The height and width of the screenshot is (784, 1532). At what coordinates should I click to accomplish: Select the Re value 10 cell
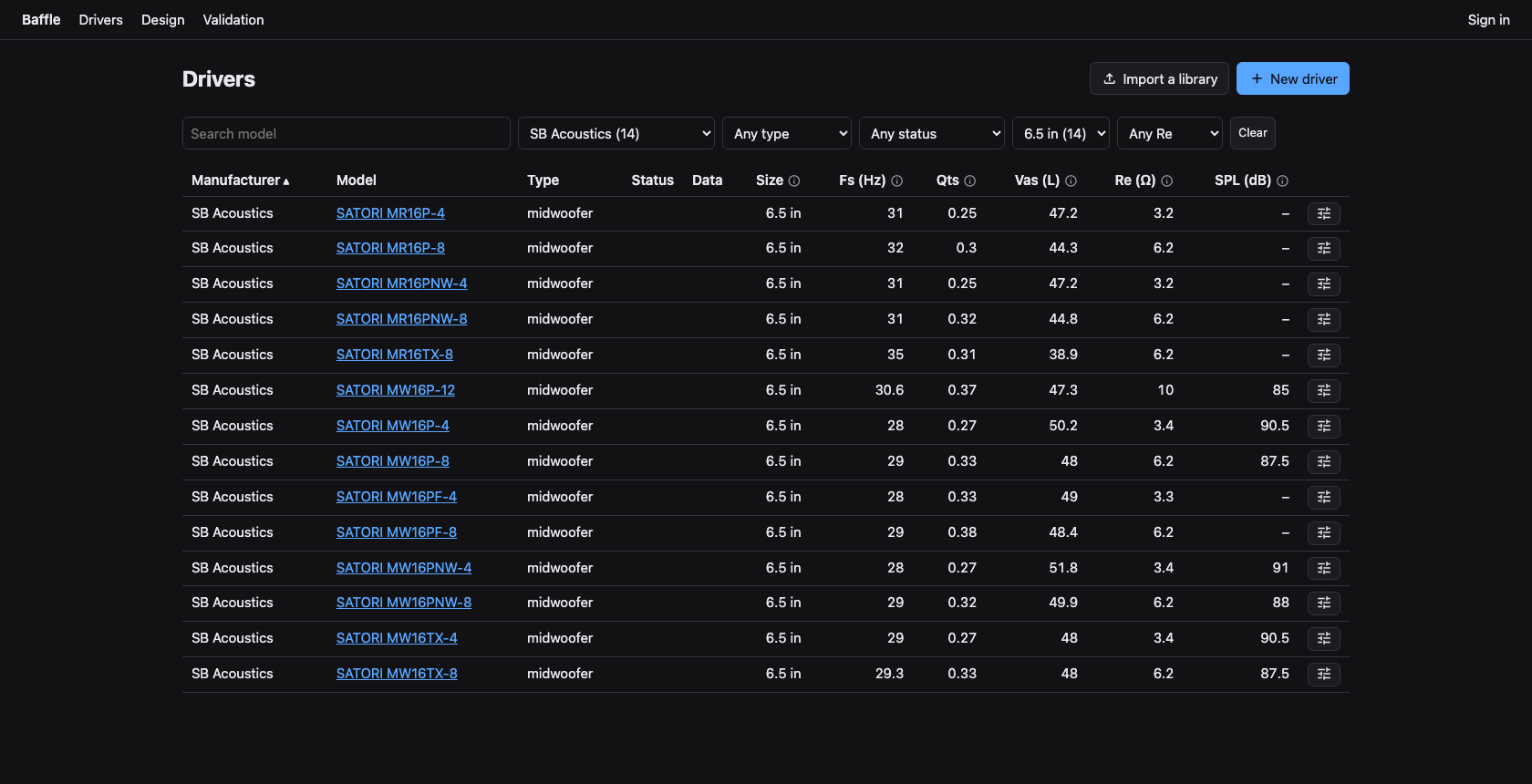coord(1165,390)
